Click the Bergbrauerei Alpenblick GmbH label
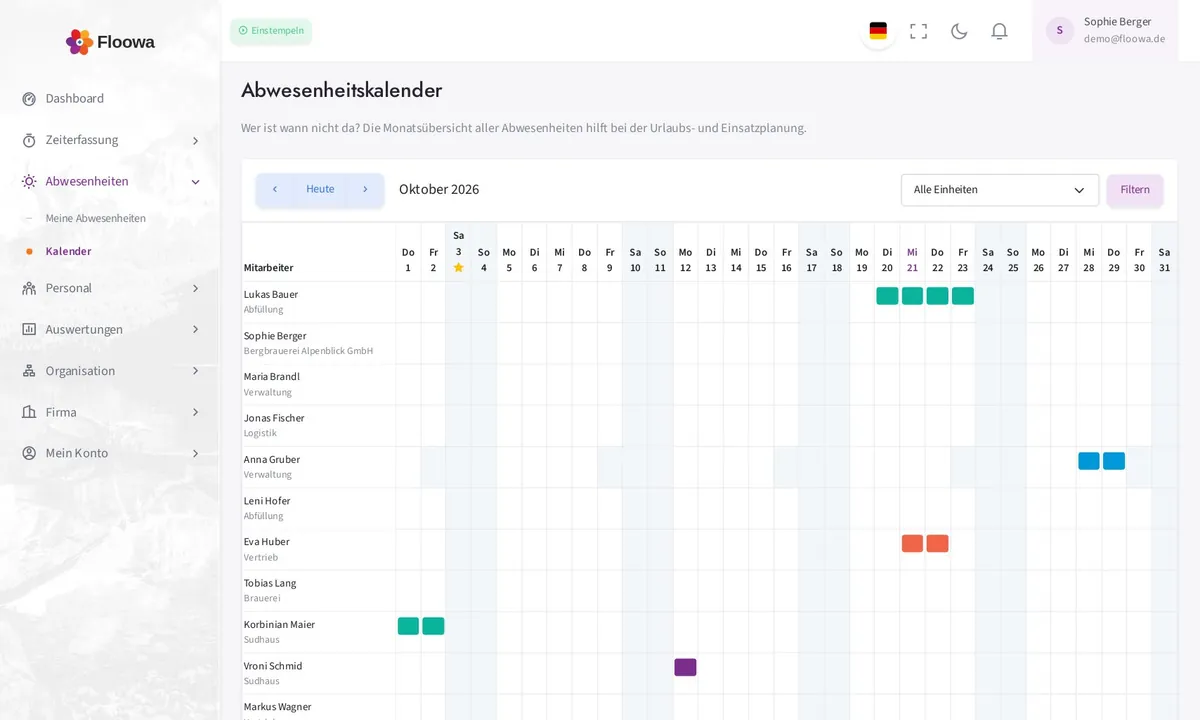1200x720 pixels. [308, 351]
